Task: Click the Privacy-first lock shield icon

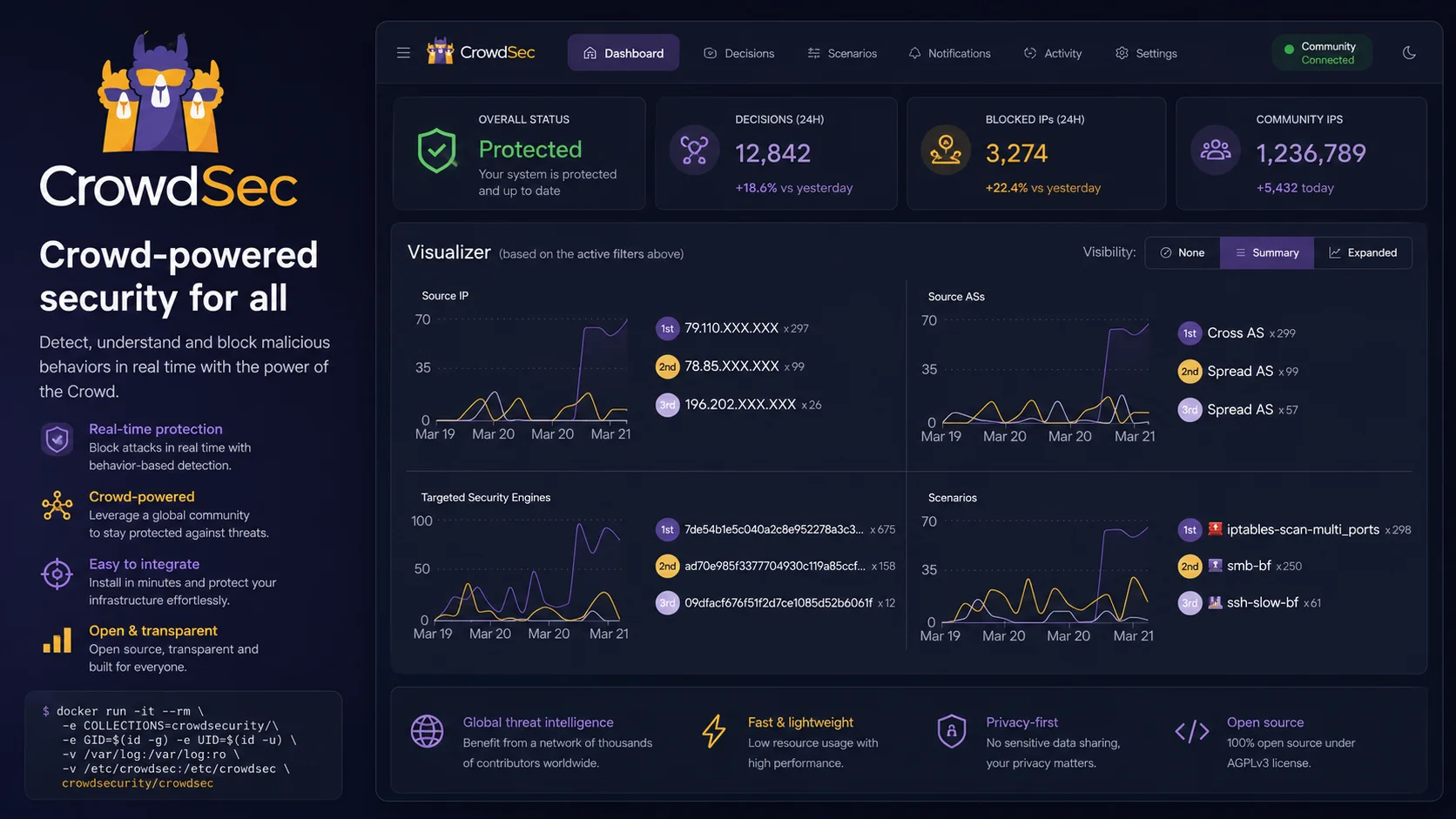Action: 951,731
